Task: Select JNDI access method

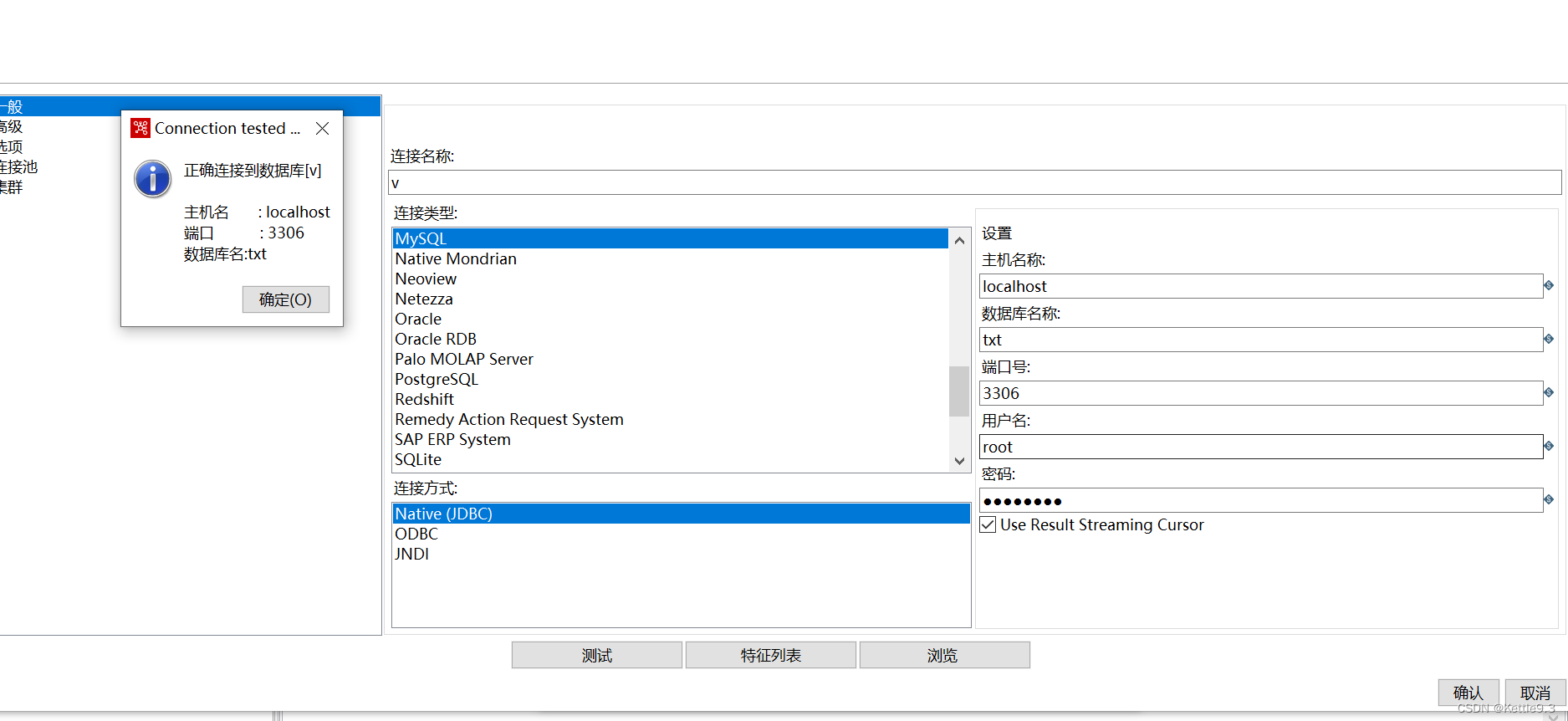Action: click(x=682, y=554)
